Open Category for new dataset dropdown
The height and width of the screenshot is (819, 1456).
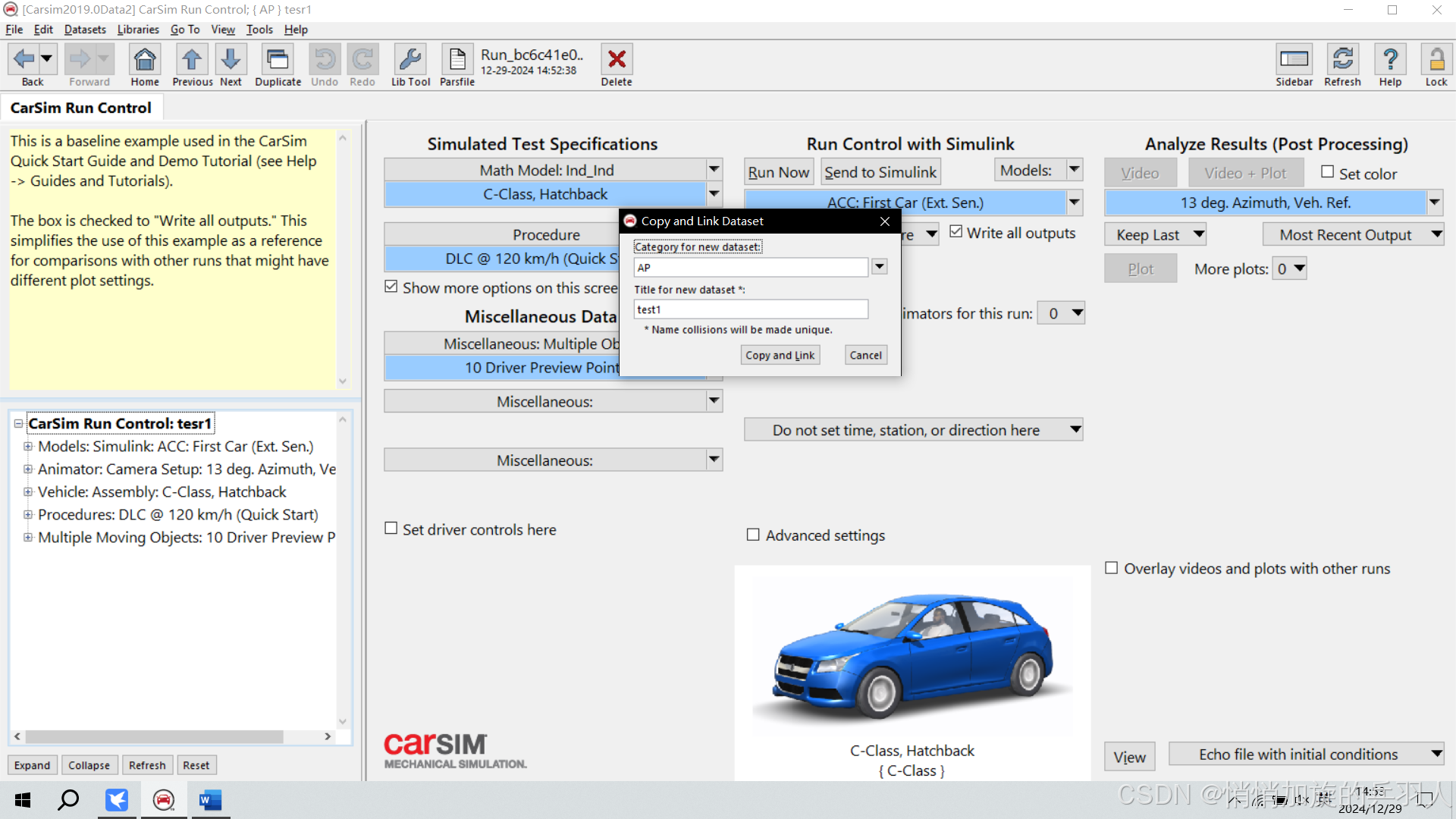pyautogui.click(x=880, y=267)
